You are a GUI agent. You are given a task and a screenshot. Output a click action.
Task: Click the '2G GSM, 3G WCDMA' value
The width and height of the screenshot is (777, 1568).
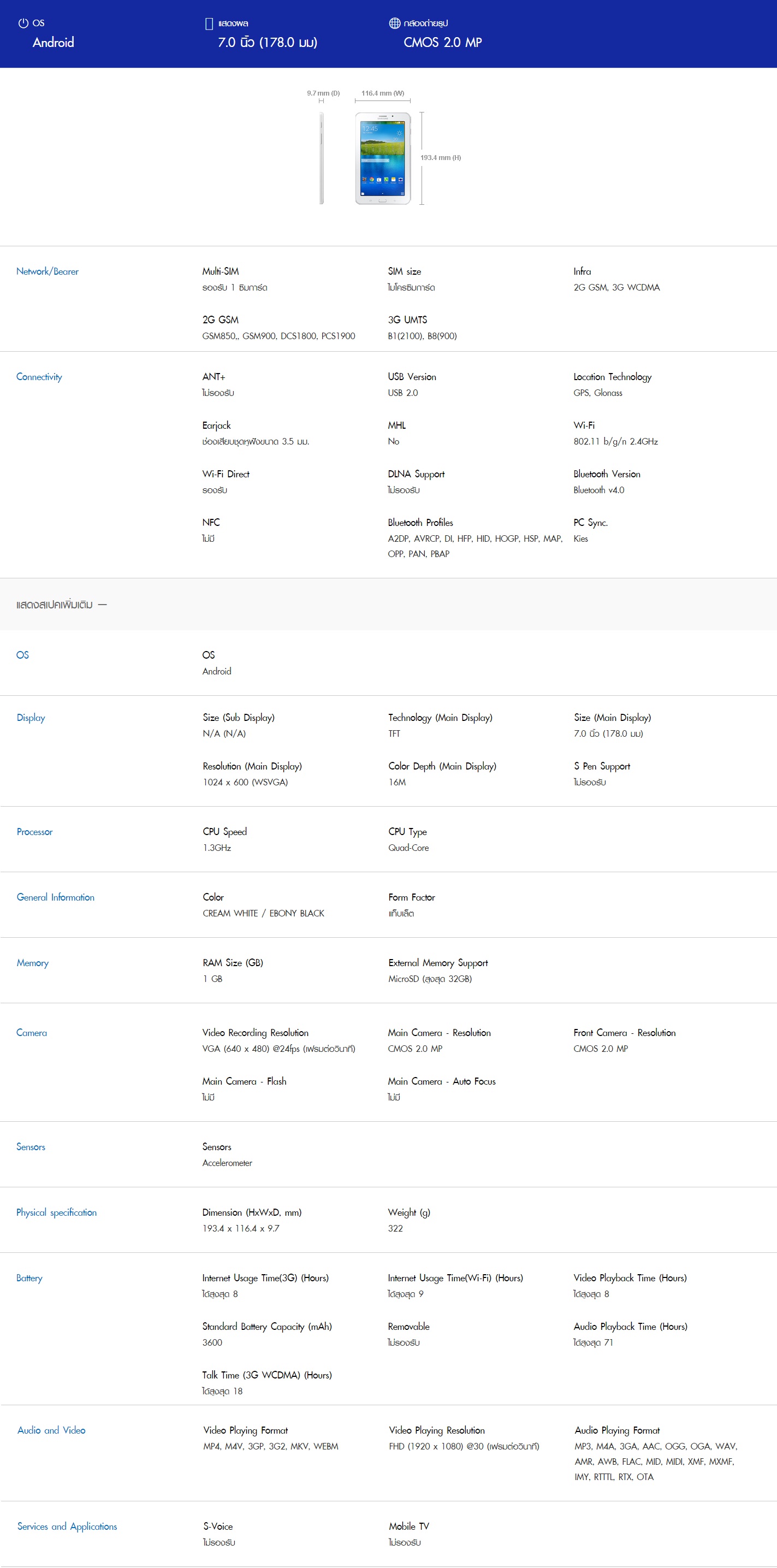coord(616,287)
